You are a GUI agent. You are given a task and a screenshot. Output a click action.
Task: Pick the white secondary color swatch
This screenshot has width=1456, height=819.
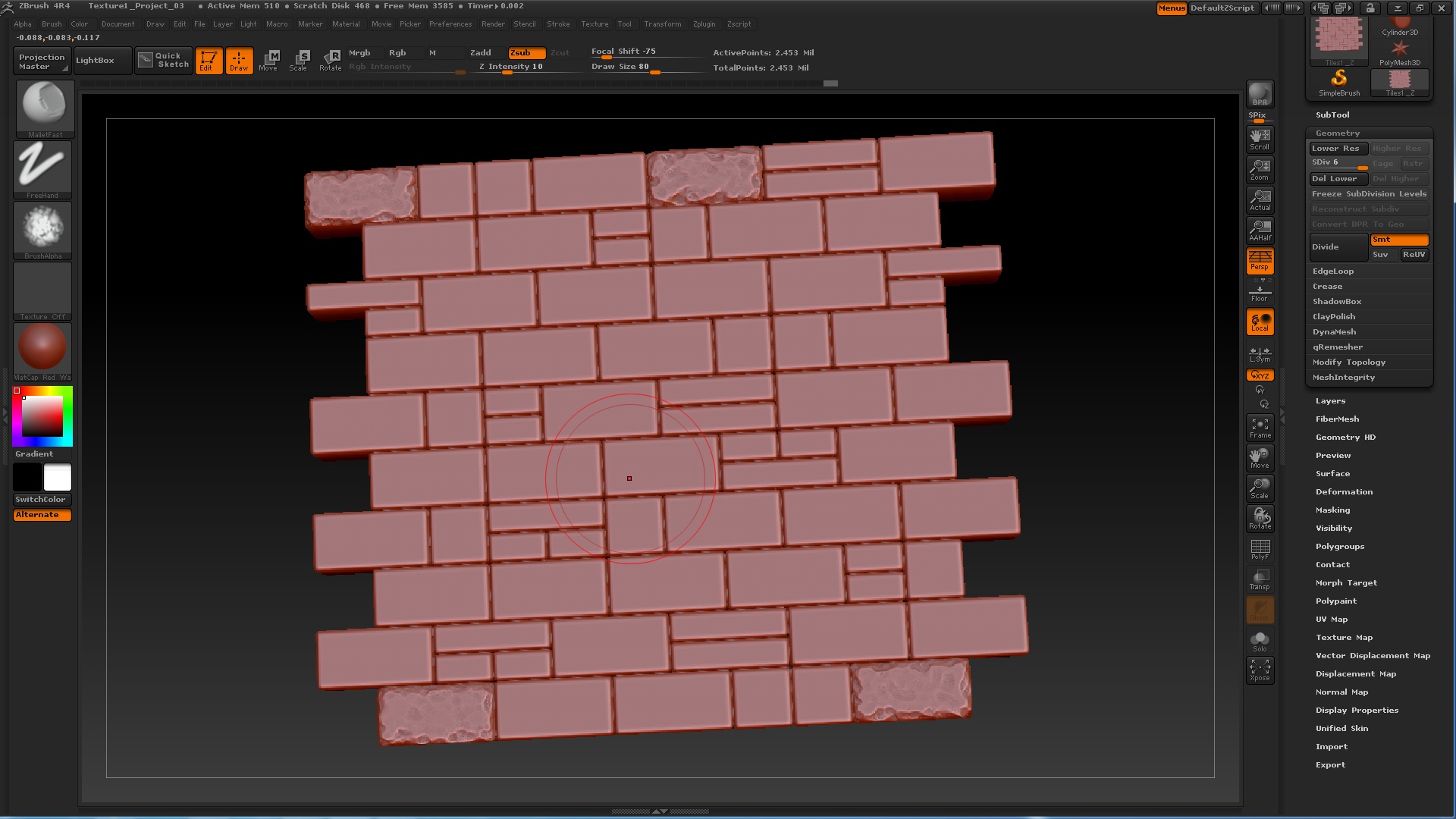tap(58, 478)
